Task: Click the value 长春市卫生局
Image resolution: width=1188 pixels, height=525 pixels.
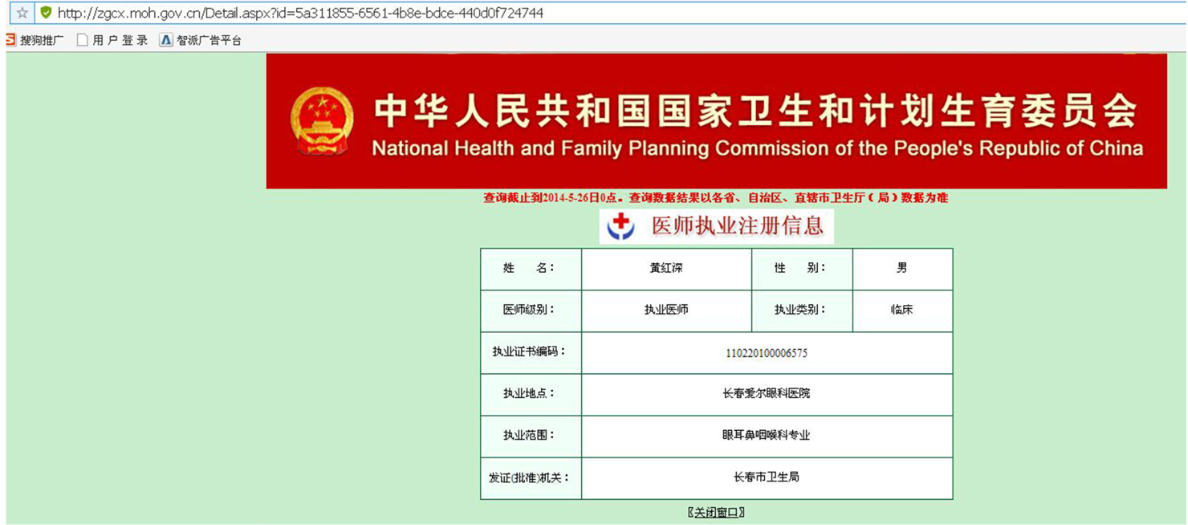Action: (767, 477)
